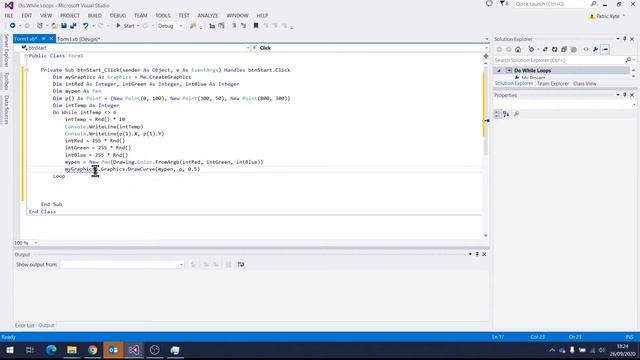Image resolution: width=640 pixels, height=360 pixels.
Task: Open the PROJECT menu
Action: (x=70, y=16)
